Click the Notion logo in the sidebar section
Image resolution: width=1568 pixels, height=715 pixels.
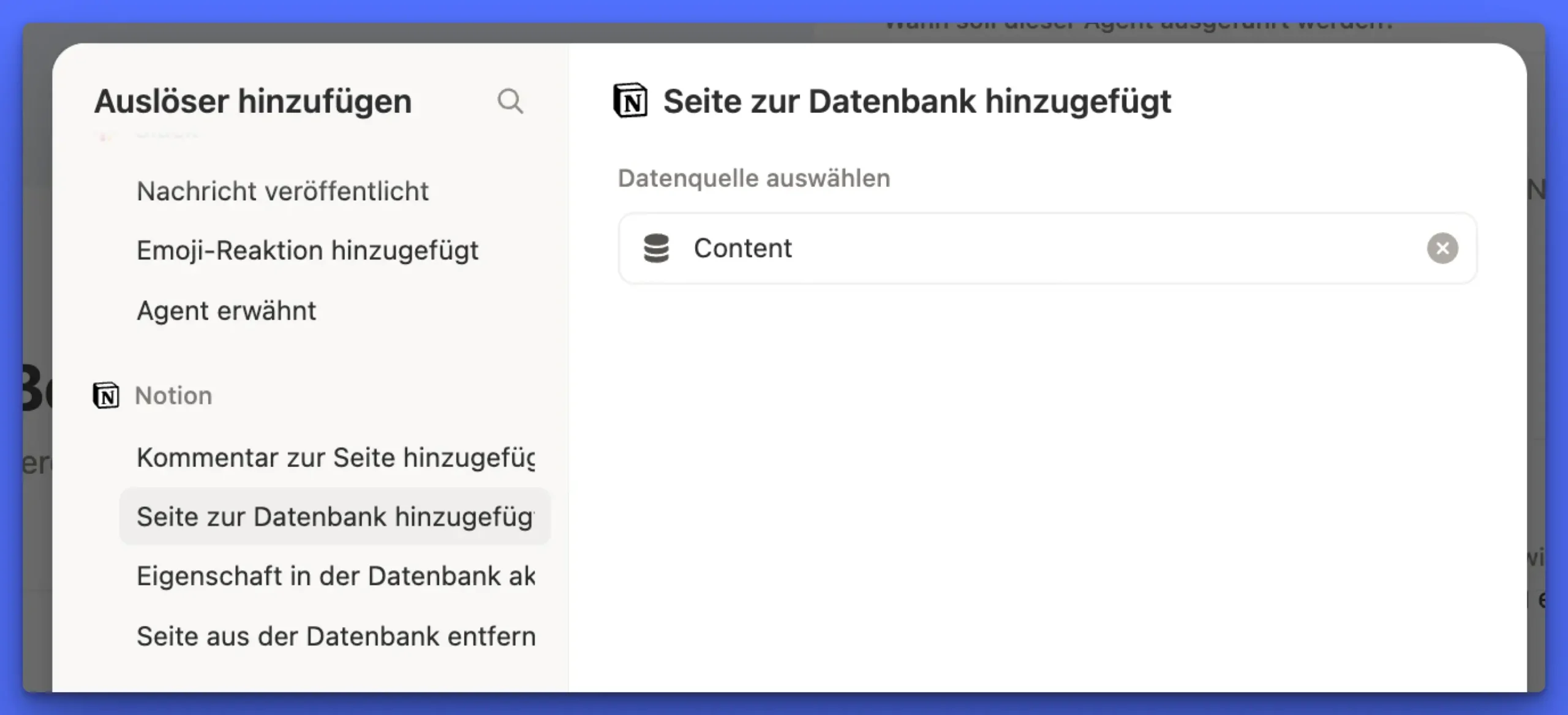tap(106, 395)
